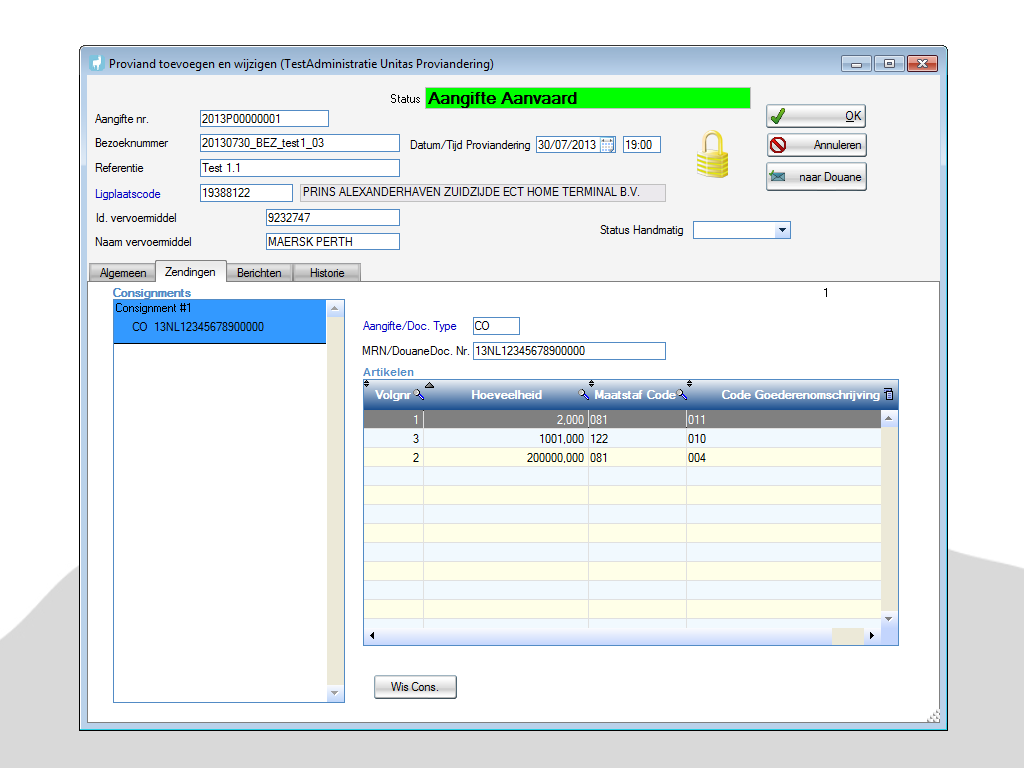Click the search magnifier next to Volgnr header
The width and height of the screenshot is (1024, 768).
coord(419,394)
